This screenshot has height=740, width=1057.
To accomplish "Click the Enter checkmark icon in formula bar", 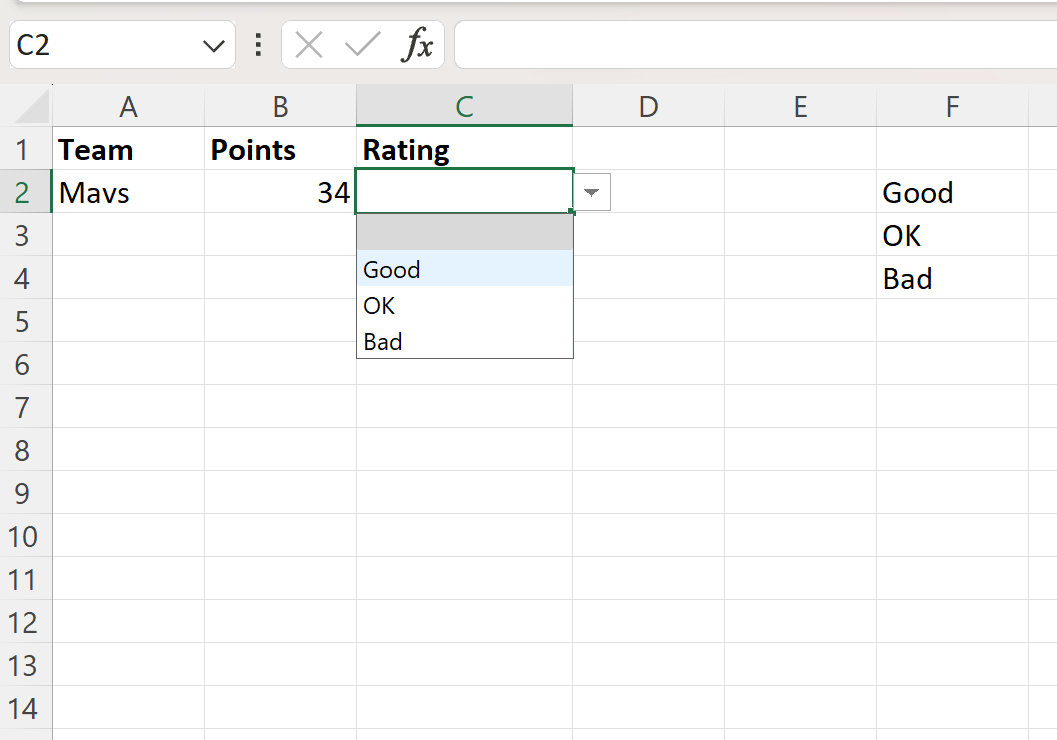I will click(362, 44).
